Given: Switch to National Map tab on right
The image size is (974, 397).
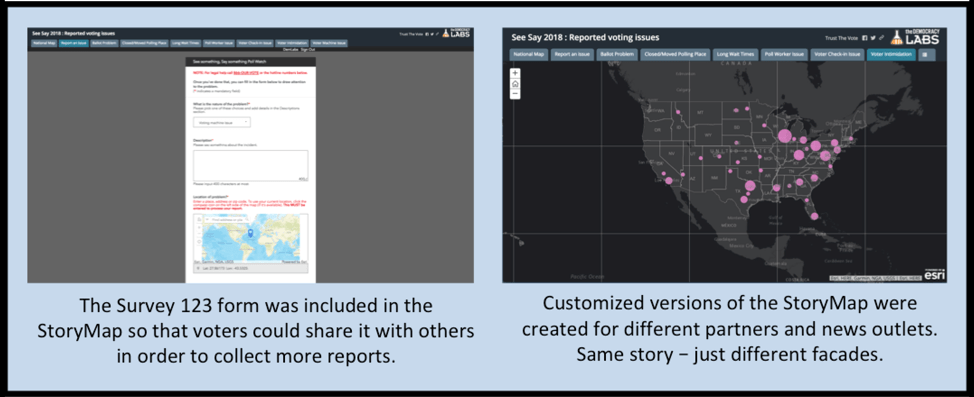Looking at the screenshot, I should (528, 55).
